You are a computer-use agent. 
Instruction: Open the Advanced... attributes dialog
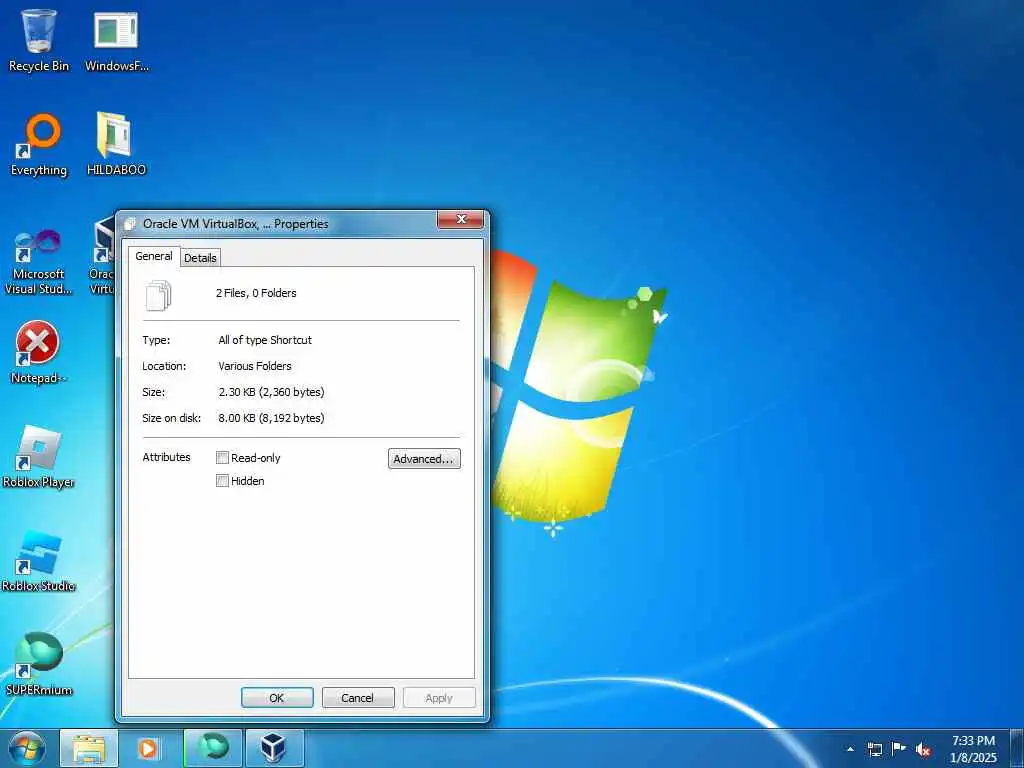pyautogui.click(x=424, y=458)
